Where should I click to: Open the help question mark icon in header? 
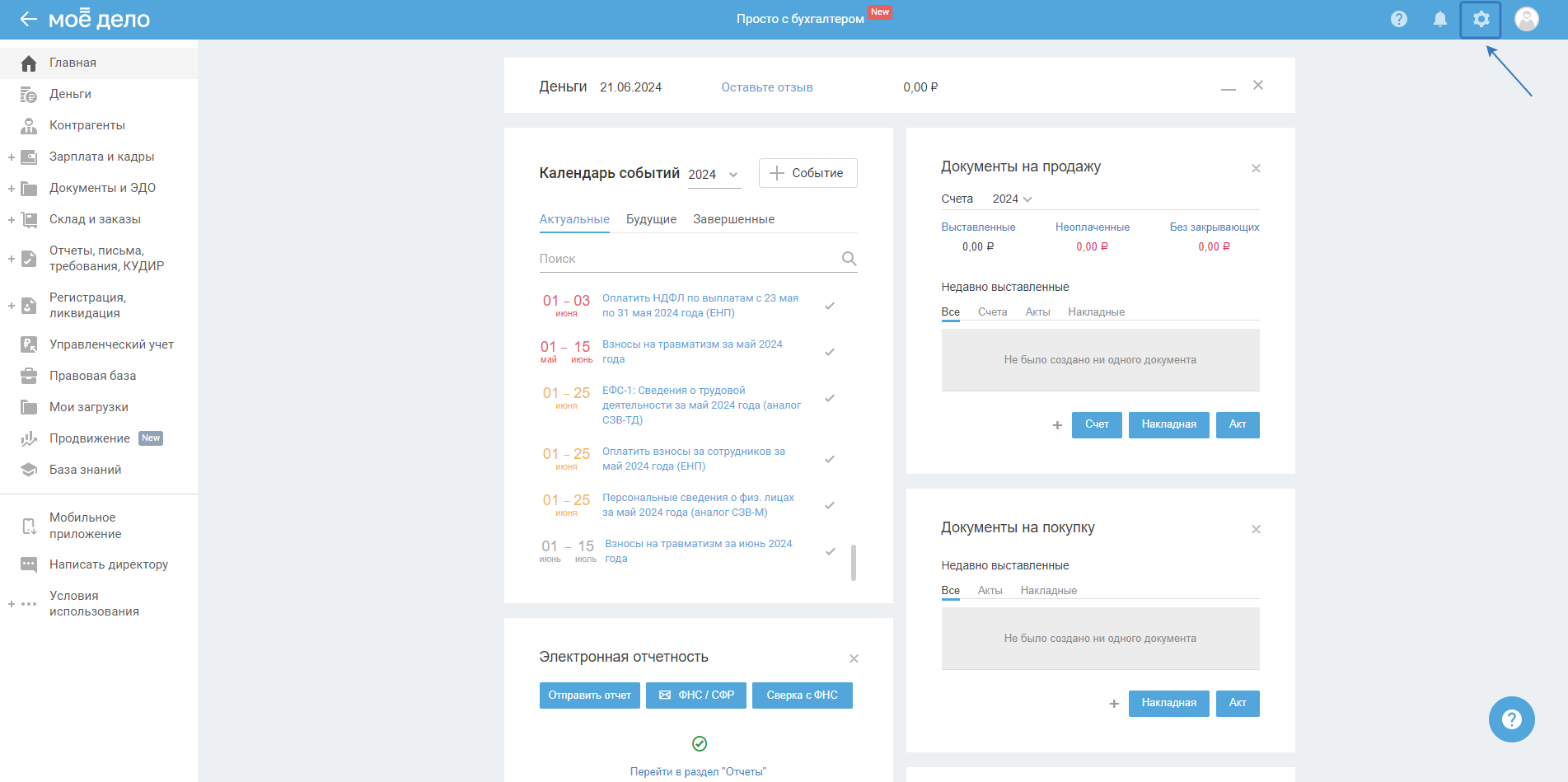pyautogui.click(x=1399, y=19)
